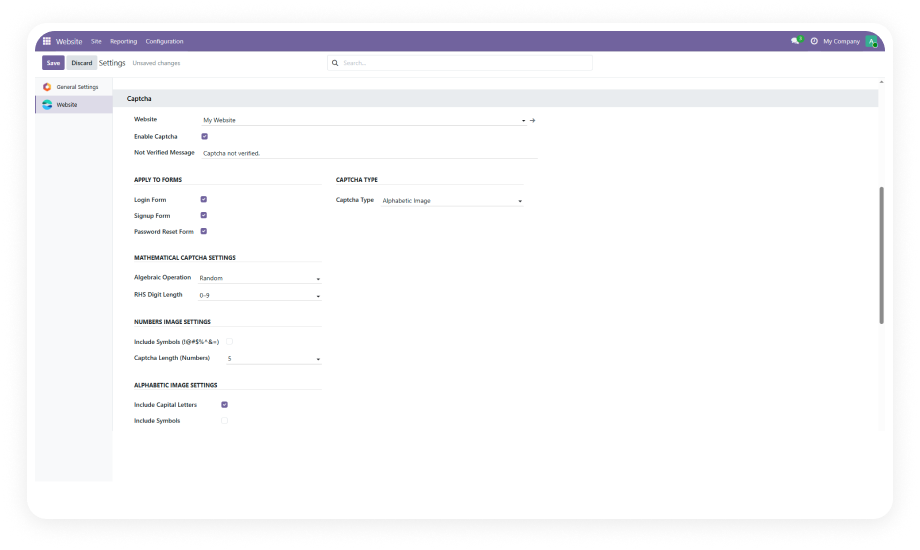Open the Configuration menu
The image size is (920, 550).
(x=164, y=42)
